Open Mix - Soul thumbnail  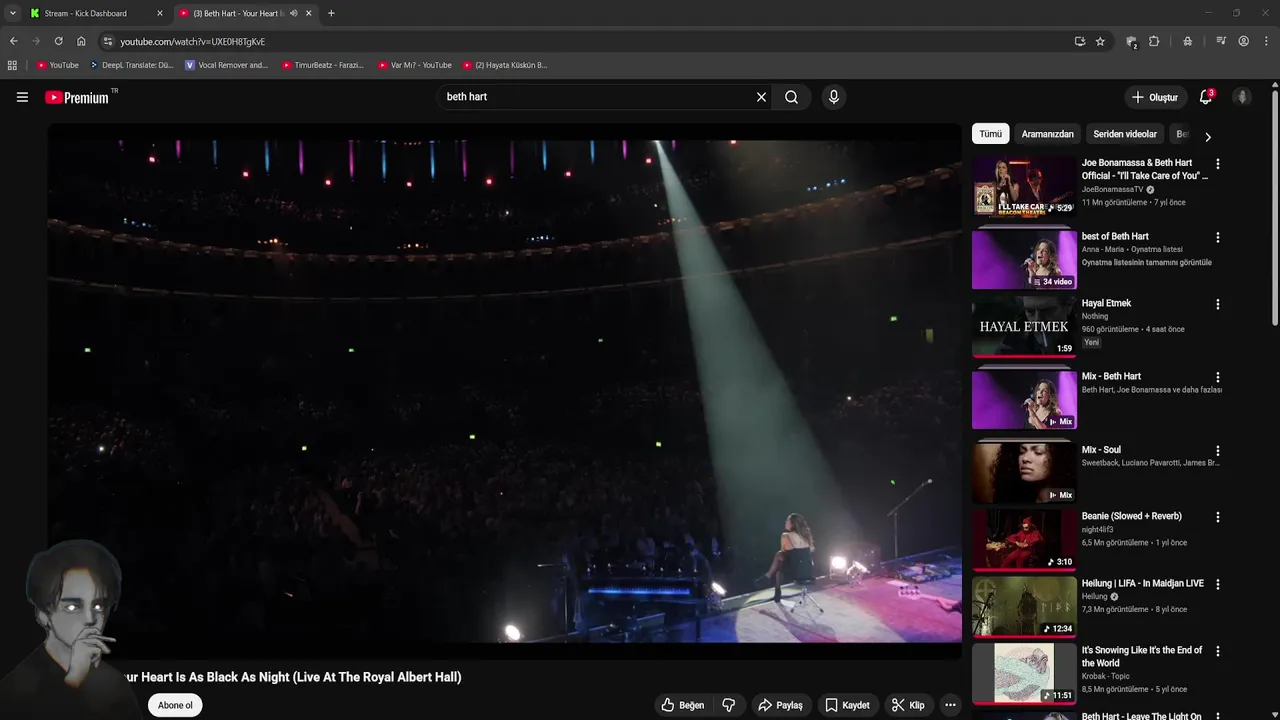1024,473
